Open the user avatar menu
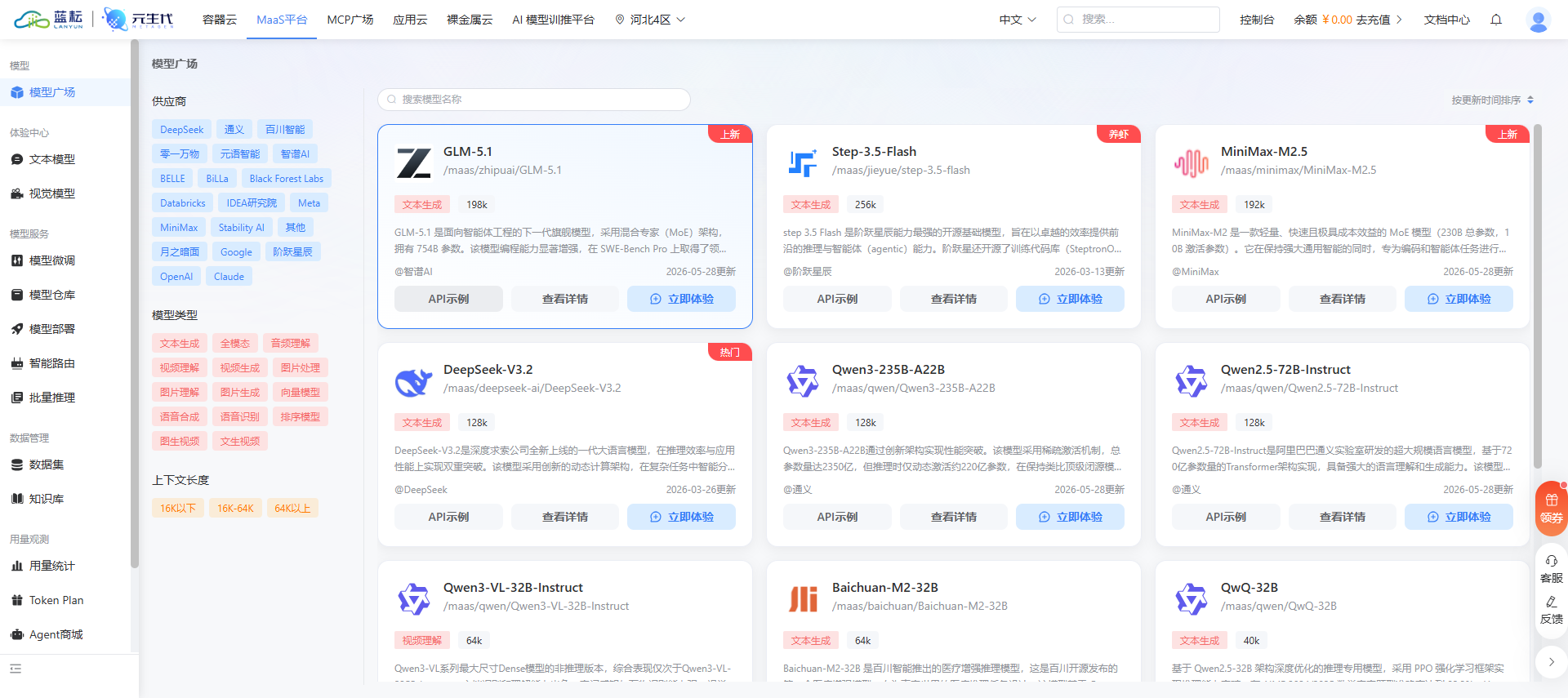1568x698 pixels. pos(1539,20)
